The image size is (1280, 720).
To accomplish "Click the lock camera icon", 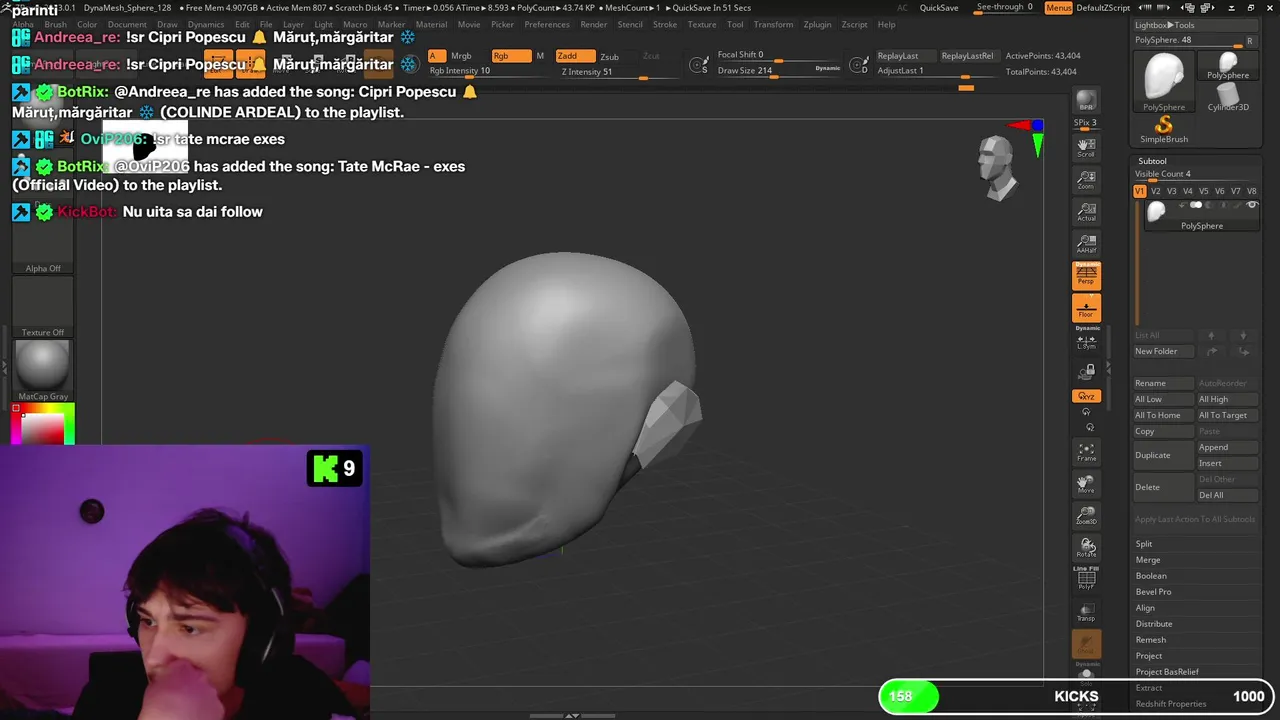I will 1086,371.
